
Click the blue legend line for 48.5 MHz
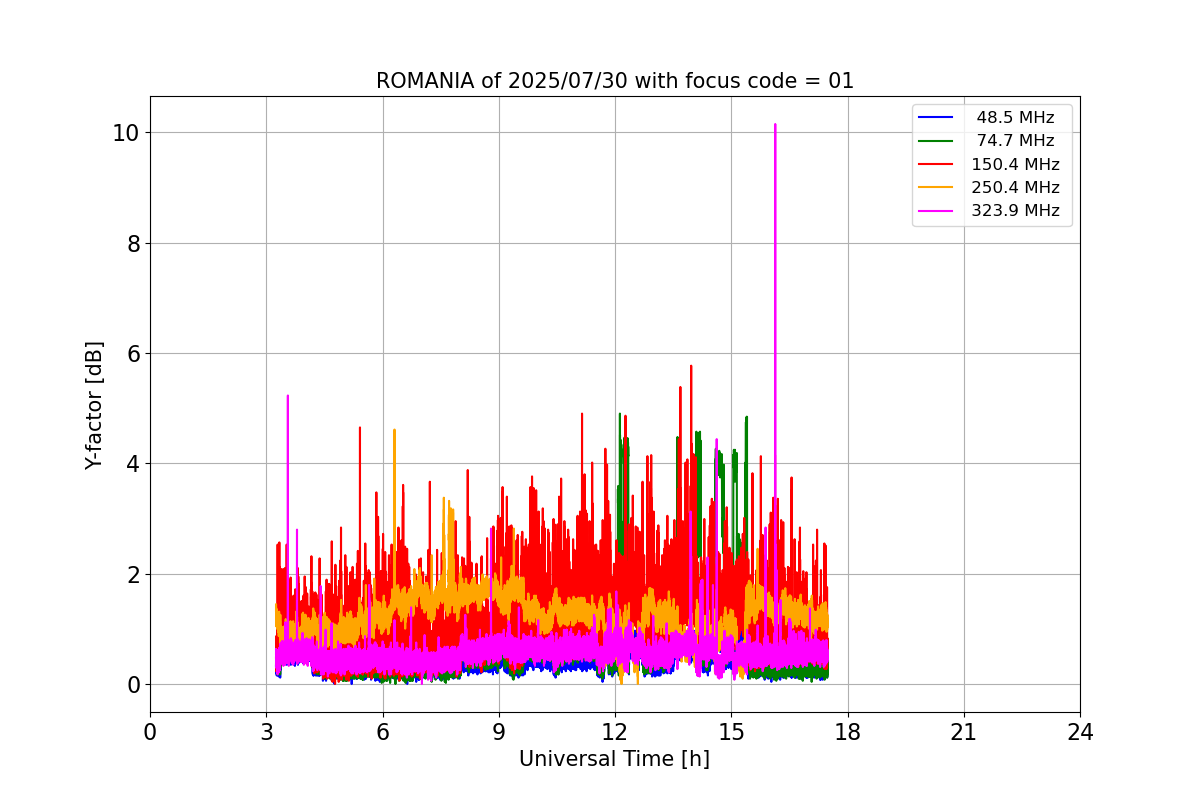[x=936, y=118]
